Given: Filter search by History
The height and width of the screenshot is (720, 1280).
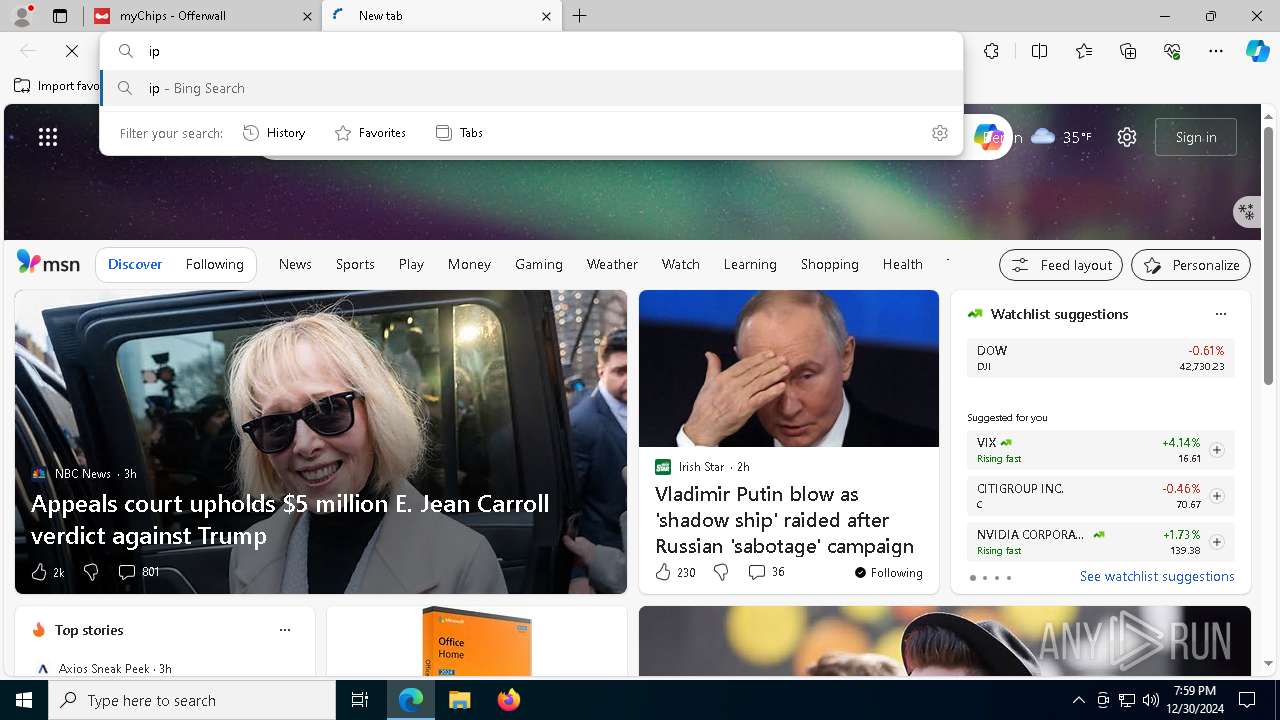Looking at the screenshot, I should [275, 133].
